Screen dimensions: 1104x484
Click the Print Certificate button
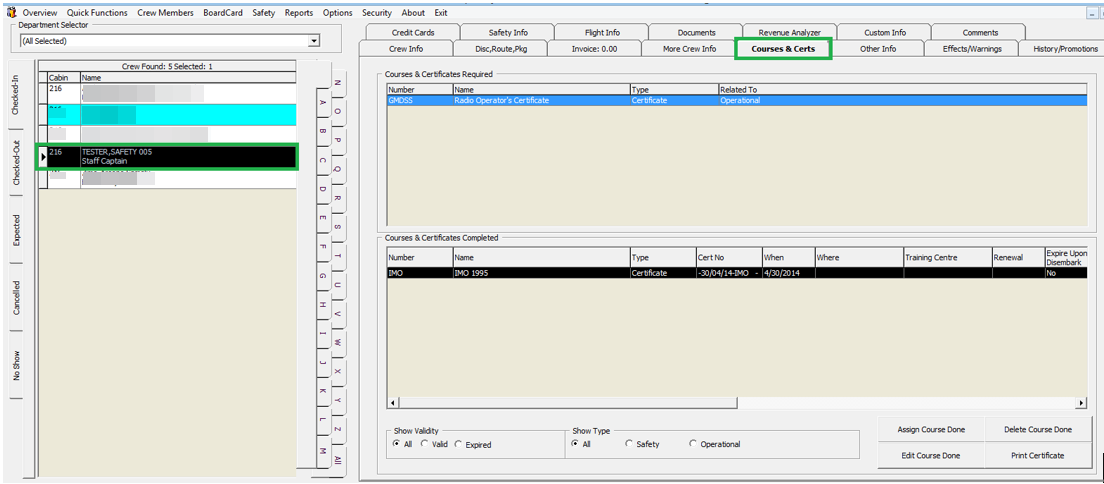tap(1038, 456)
